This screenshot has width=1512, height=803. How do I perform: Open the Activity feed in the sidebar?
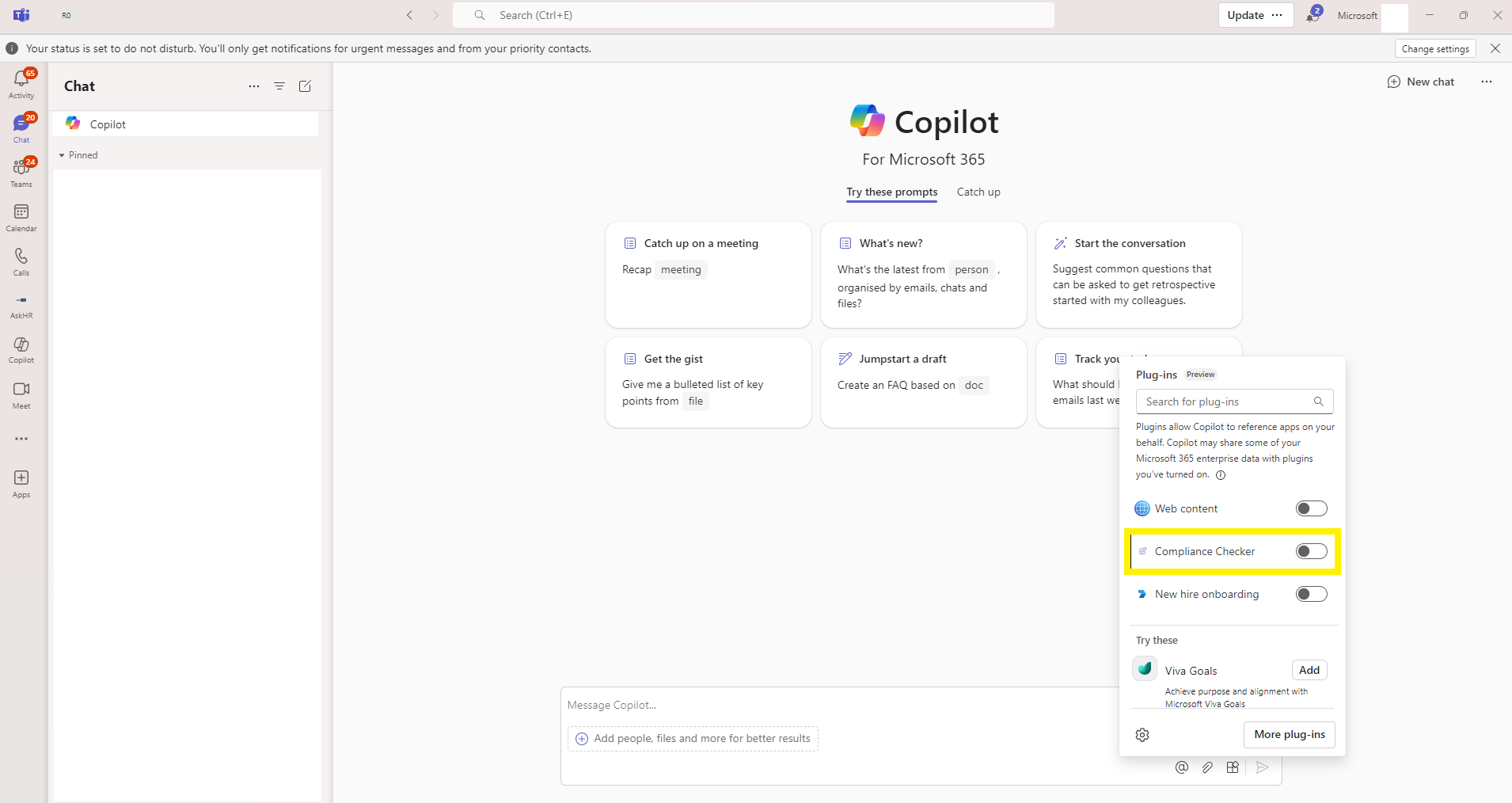[21, 84]
